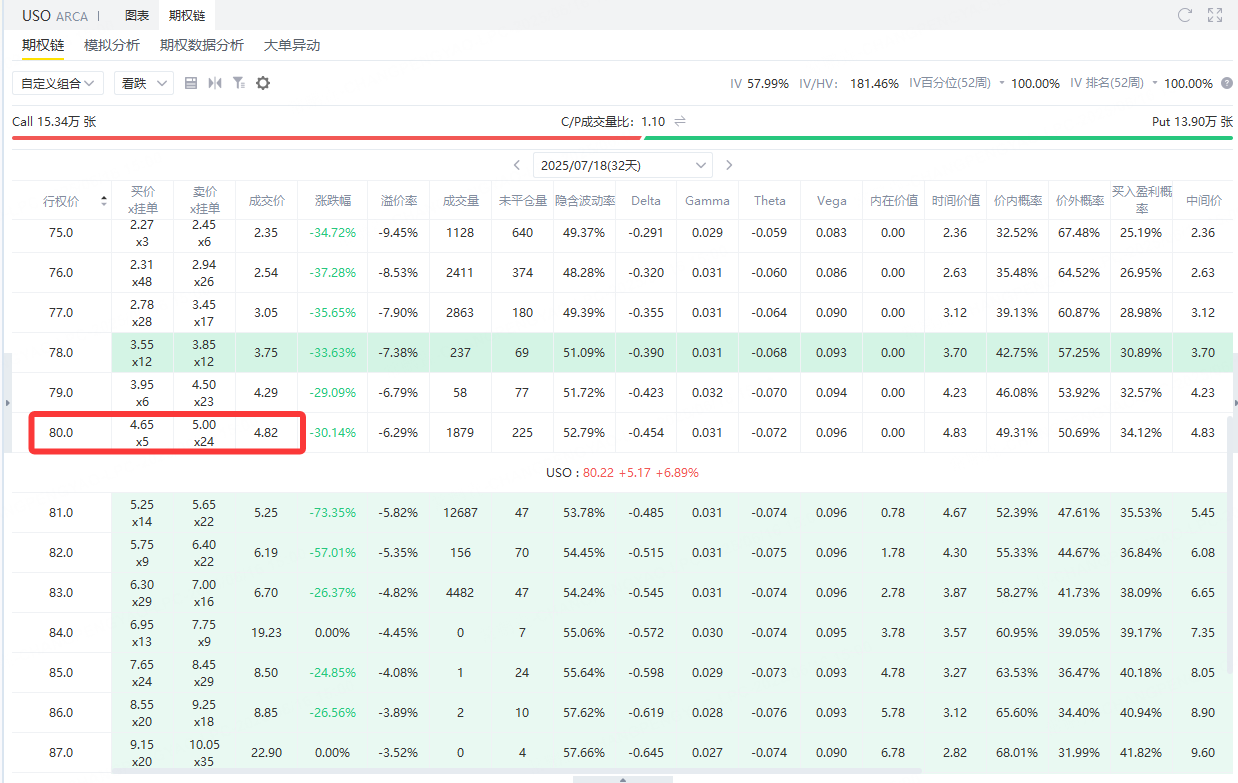Click the C/P volume ratio swap icon
This screenshot has height=783, width=1238.
(680, 121)
